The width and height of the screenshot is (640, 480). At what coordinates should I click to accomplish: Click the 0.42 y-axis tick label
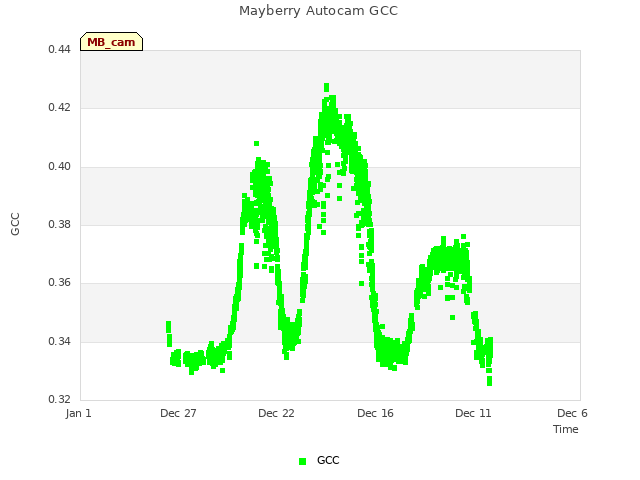[59, 107]
